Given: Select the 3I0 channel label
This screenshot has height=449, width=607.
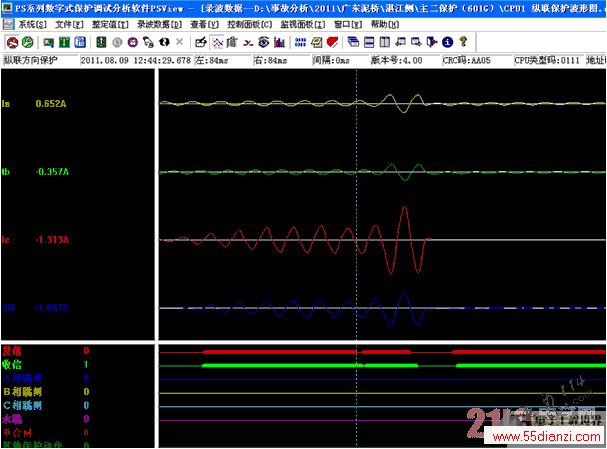Looking at the screenshot, I should coord(9,308).
